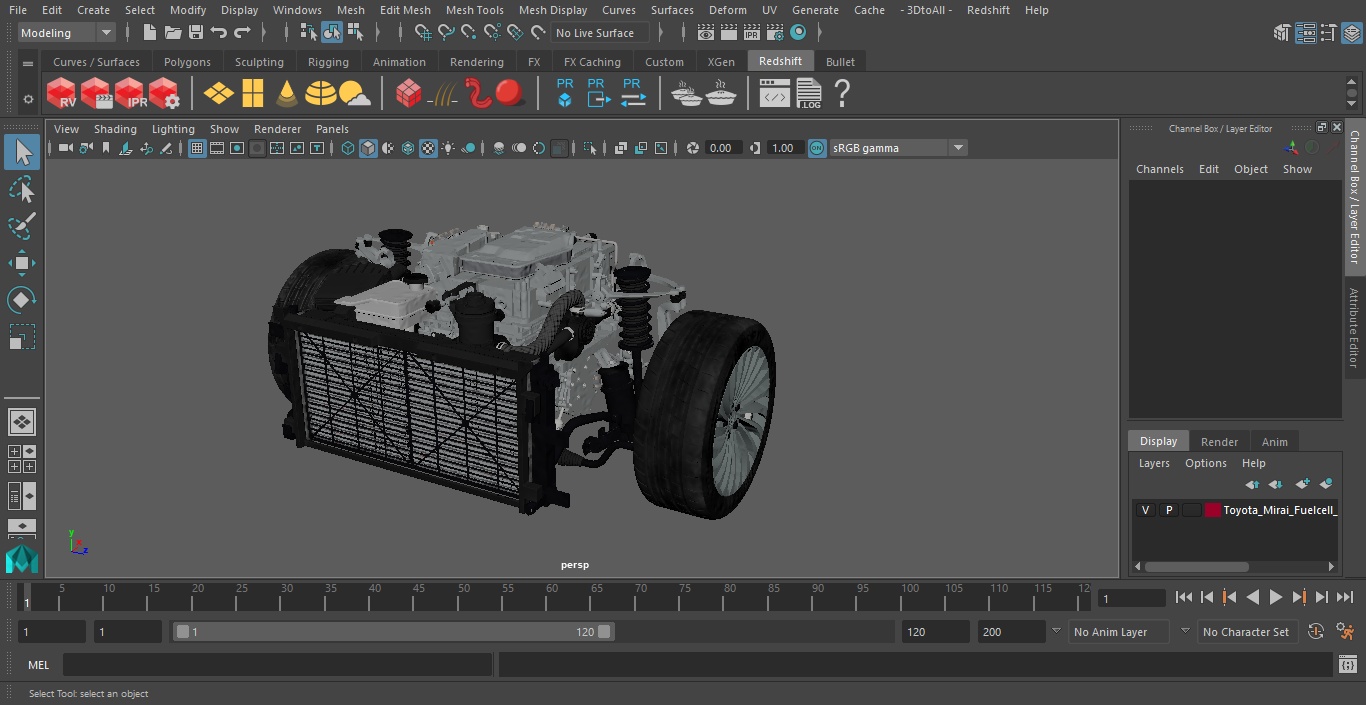
Task: Open the Redshift menu in menu bar
Action: (x=988, y=10)
